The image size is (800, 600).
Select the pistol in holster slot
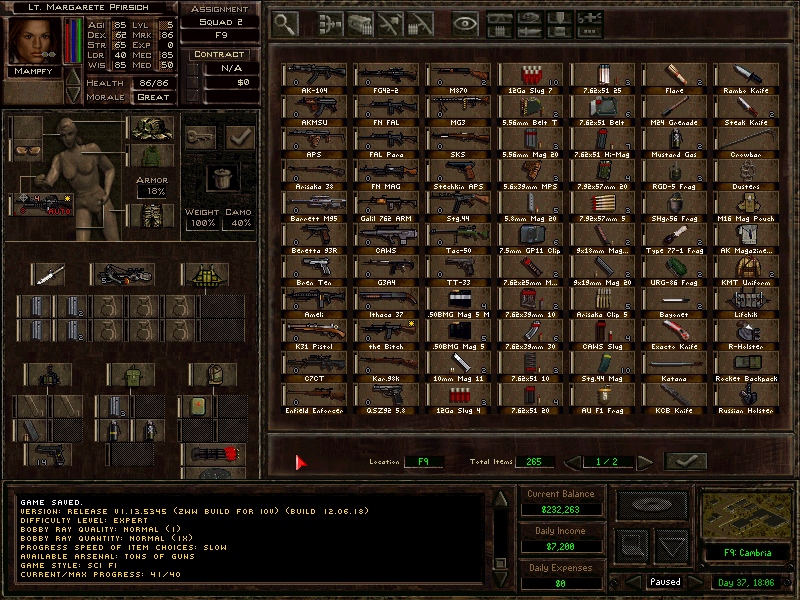(49, 455)
